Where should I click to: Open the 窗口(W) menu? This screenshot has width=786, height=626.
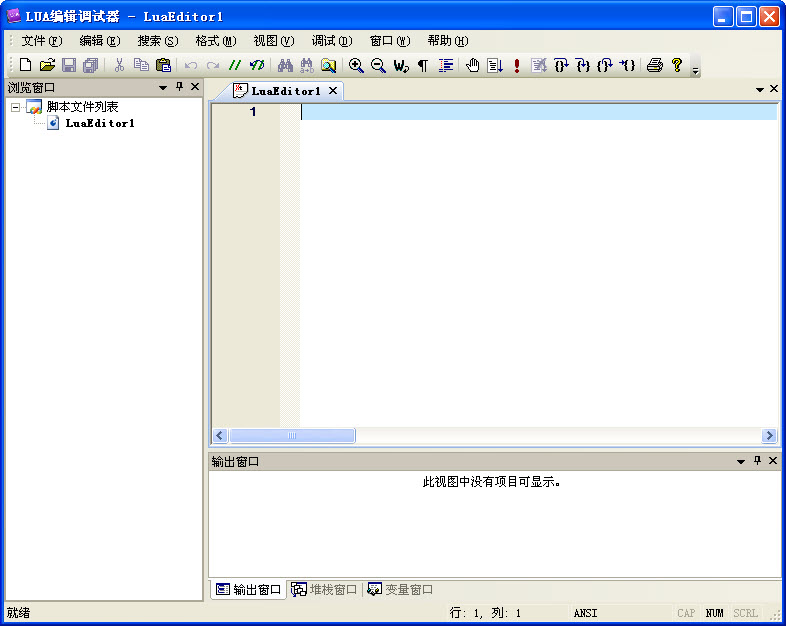click(390, 41)
